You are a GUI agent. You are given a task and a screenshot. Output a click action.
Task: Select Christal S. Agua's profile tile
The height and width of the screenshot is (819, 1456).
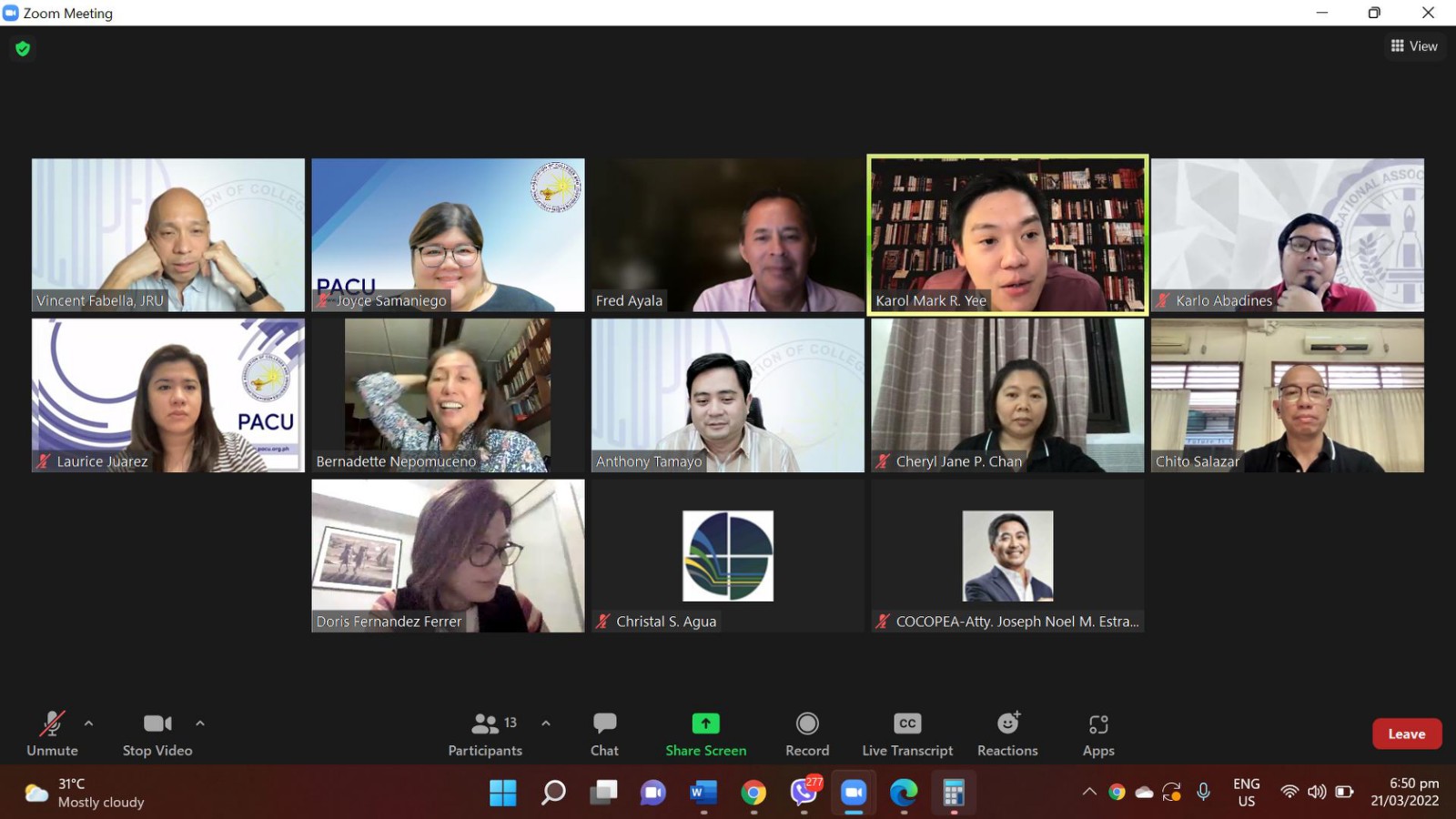(x=727, y=556)
